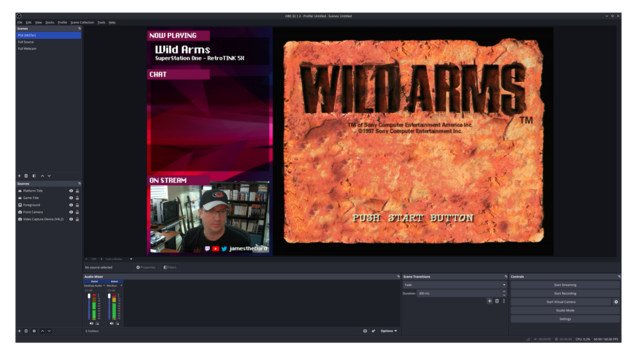Hide the Foreground source

71,205
